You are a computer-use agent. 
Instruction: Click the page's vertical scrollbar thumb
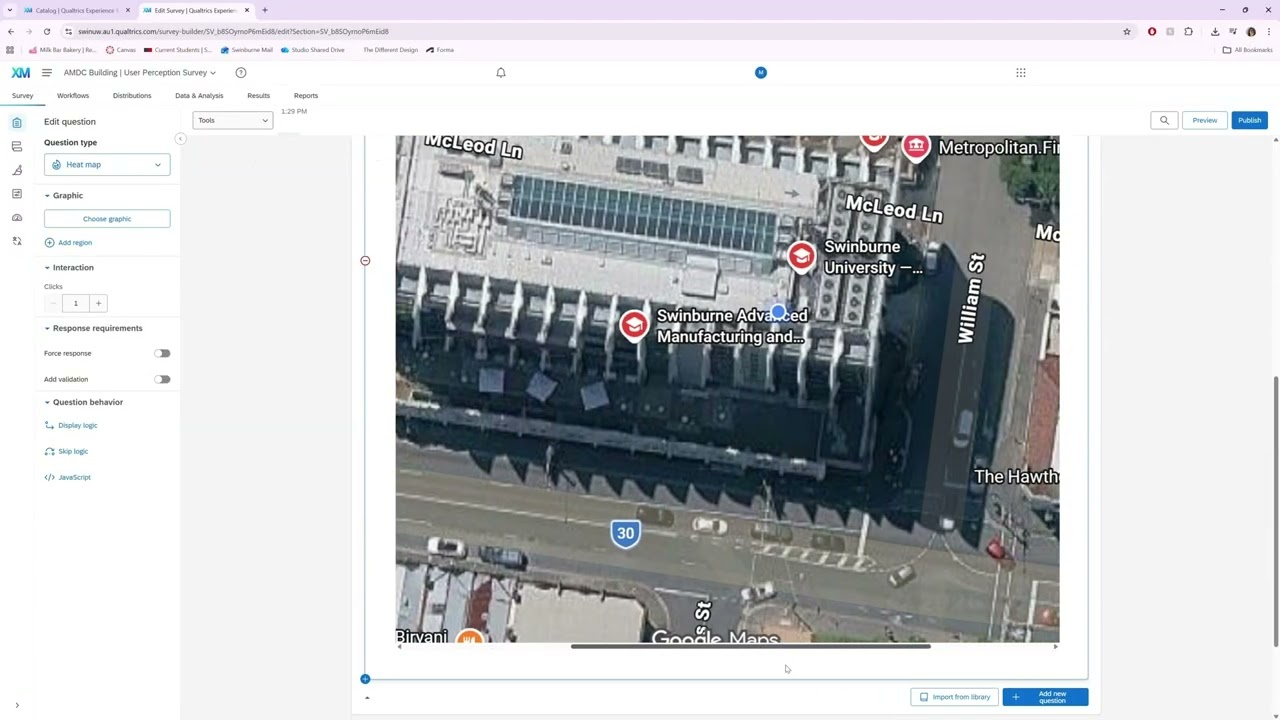[x=1276, y=511]
